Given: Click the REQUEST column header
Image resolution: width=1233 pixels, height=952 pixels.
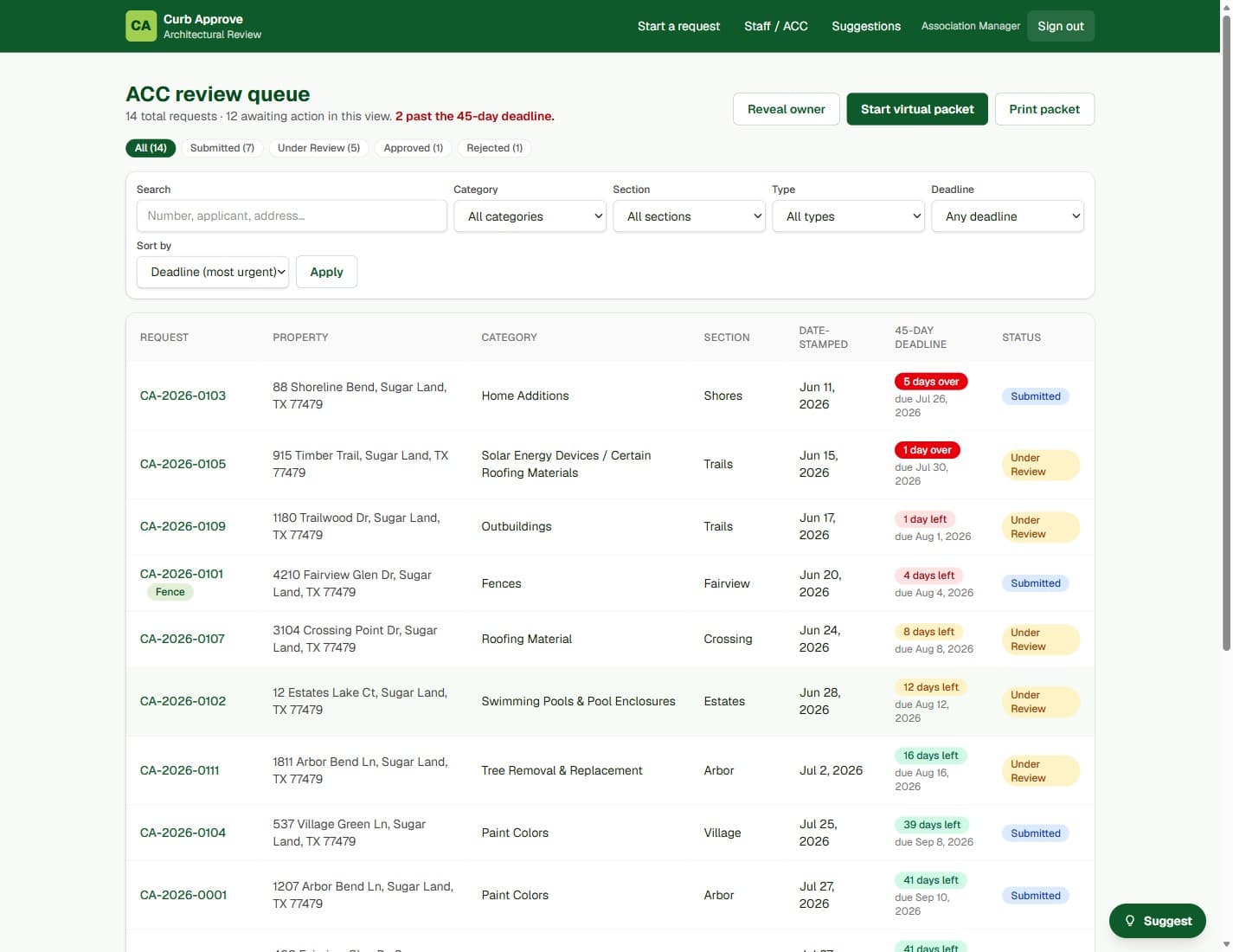Looking at the screenshot, I should click(x=164, y=338).
